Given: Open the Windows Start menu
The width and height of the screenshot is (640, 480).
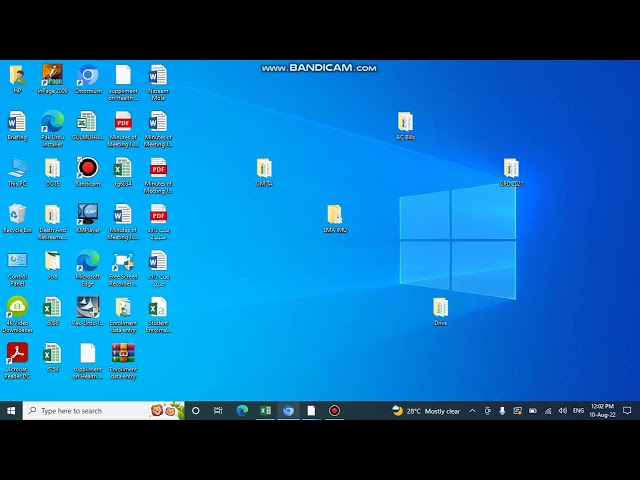Looking at the screenshot, I should (11, 411).
